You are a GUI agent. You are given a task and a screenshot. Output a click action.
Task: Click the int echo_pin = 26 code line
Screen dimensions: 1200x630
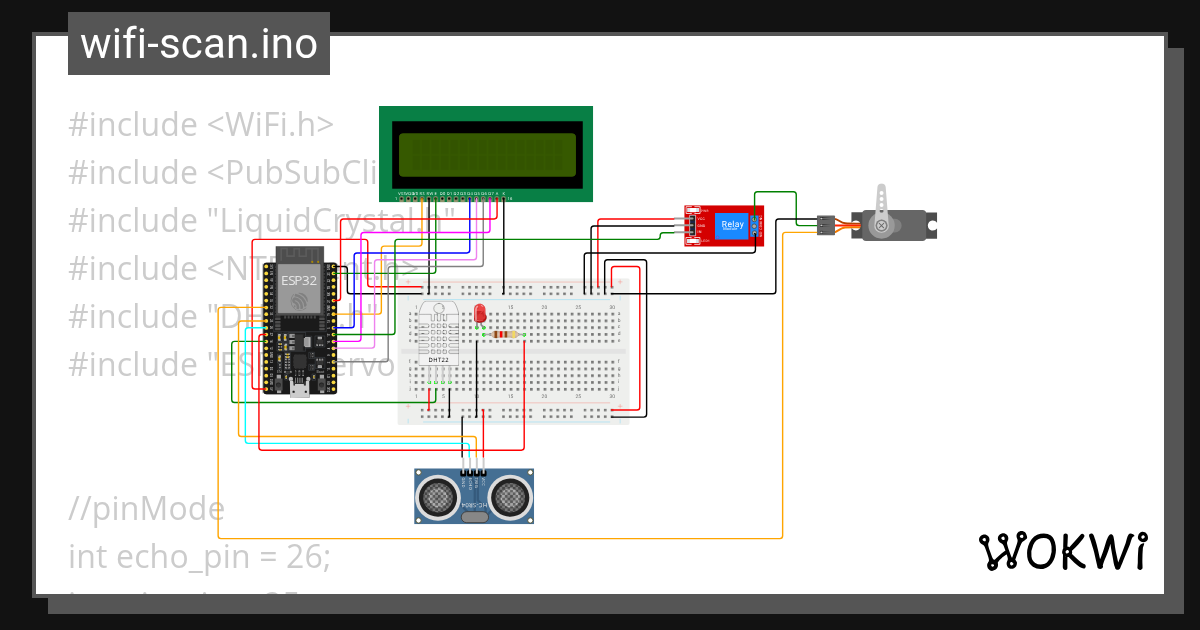(x=198, y=557)
